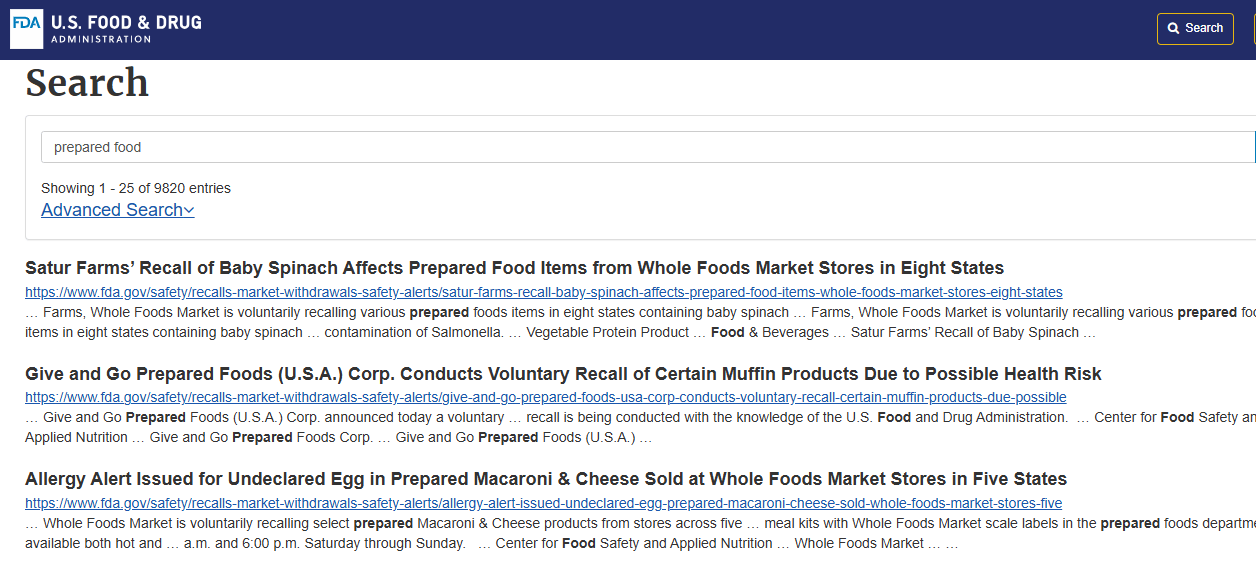Open Satur Farms' baby spinach recall result

click(x=514, y=268)
